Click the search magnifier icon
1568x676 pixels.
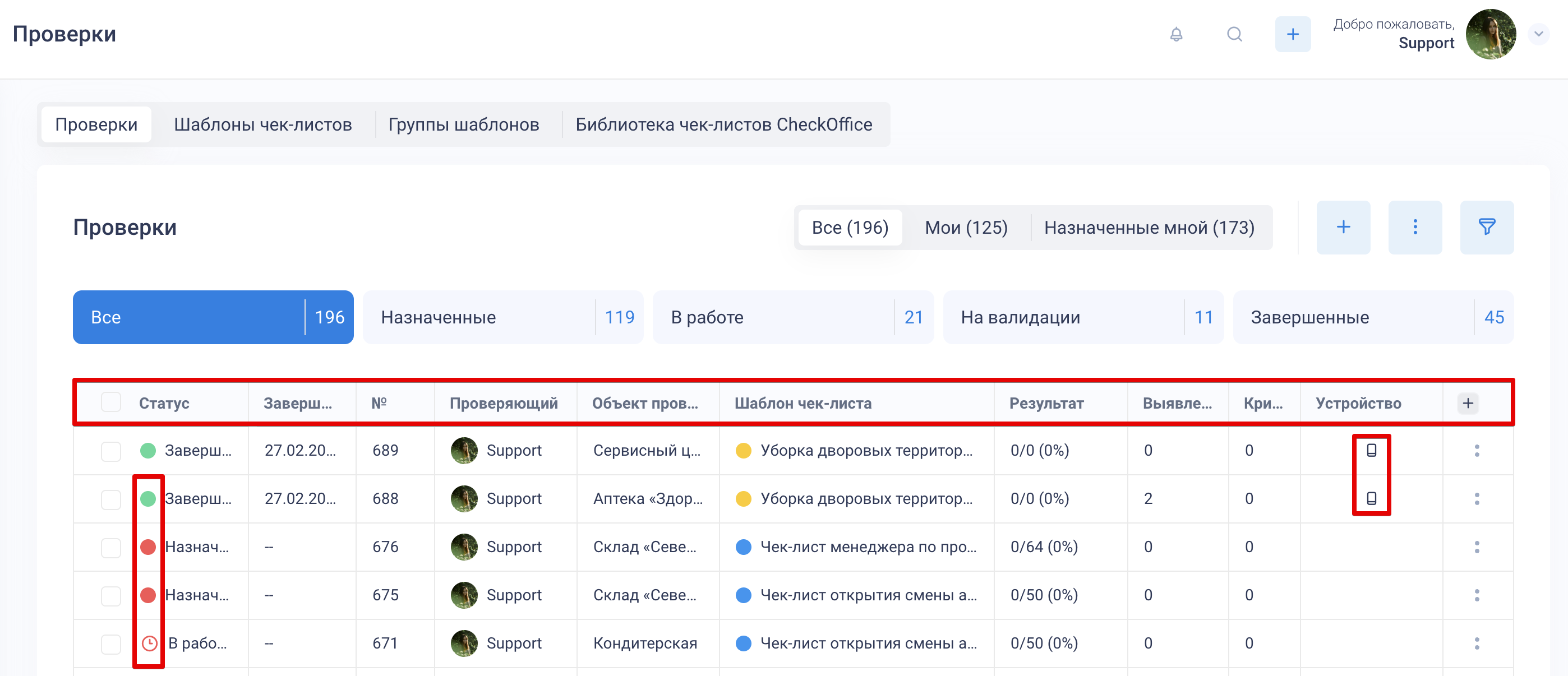1234,34
